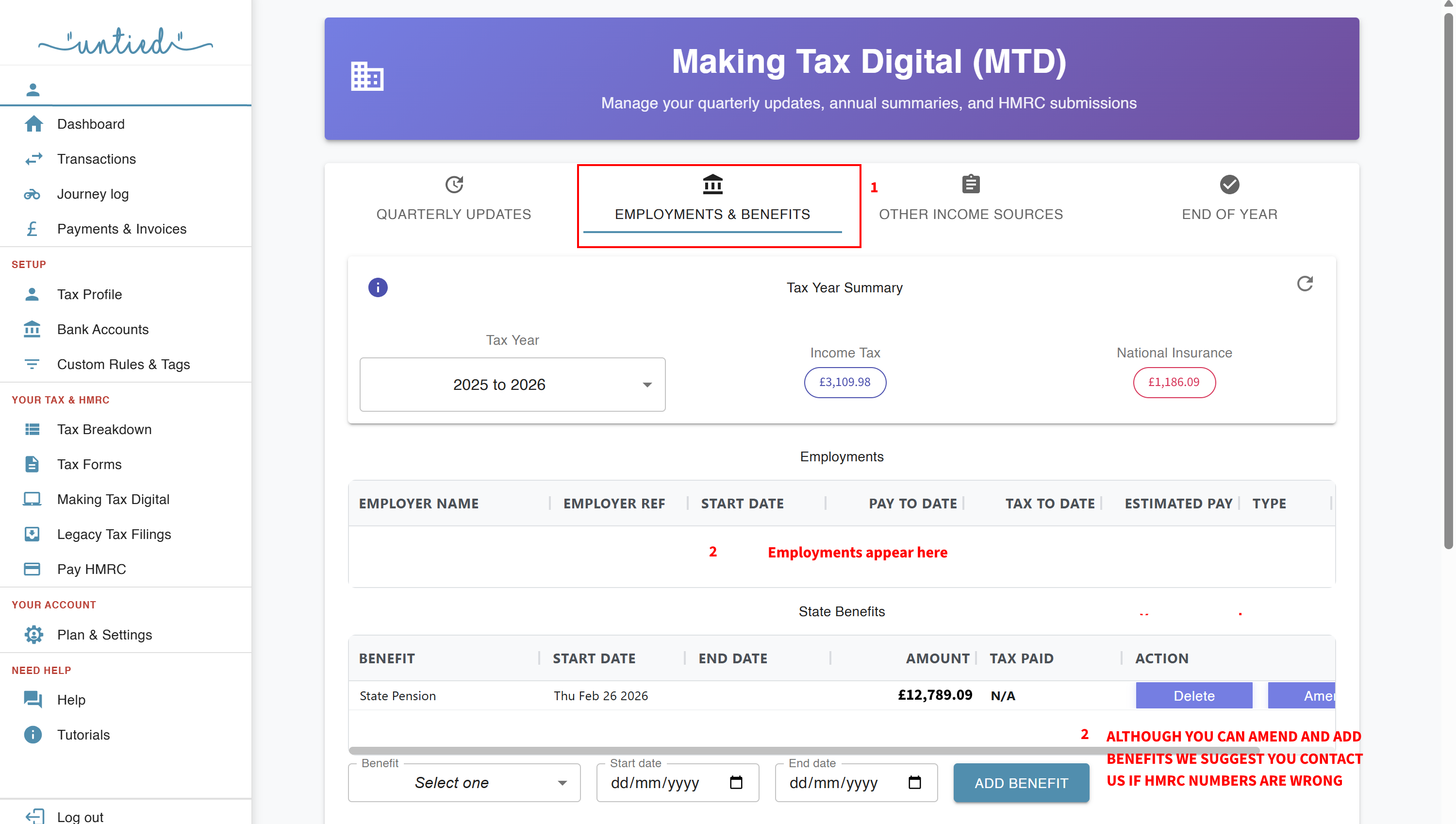Click the blue info icon in summary card

point(378,287)
